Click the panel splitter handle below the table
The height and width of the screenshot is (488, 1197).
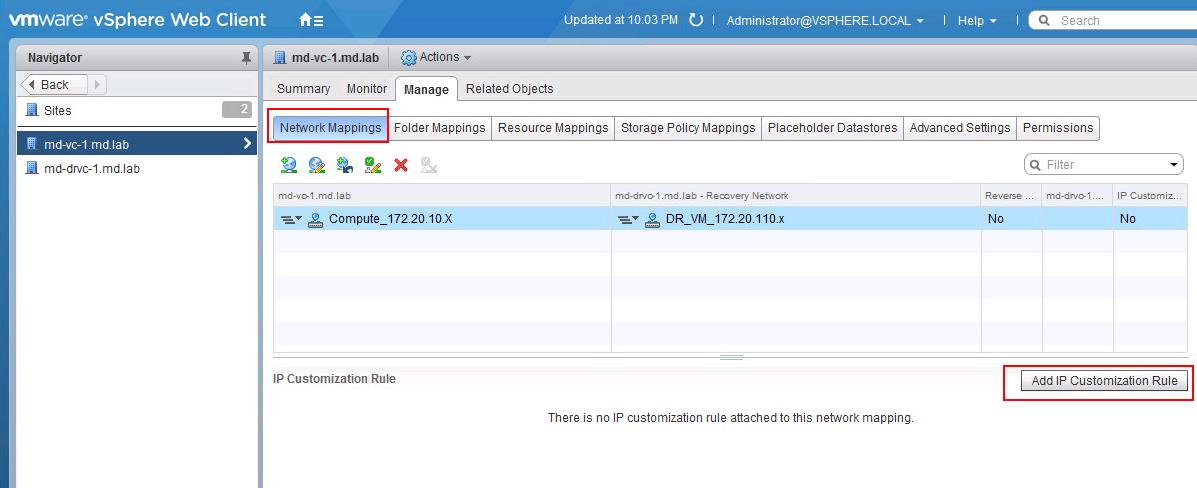point(731,357)
